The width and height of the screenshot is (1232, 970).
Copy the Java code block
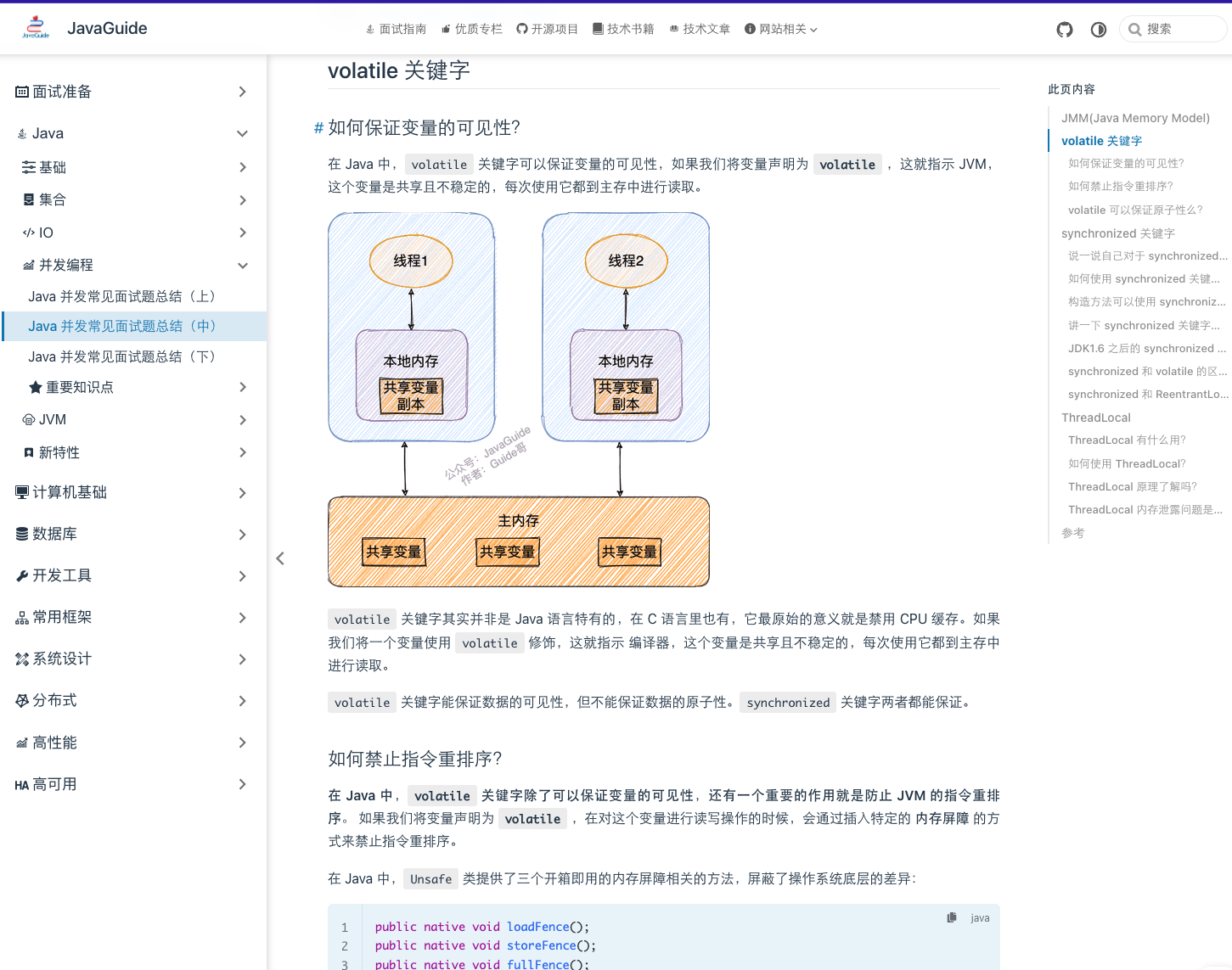[952, 917]
